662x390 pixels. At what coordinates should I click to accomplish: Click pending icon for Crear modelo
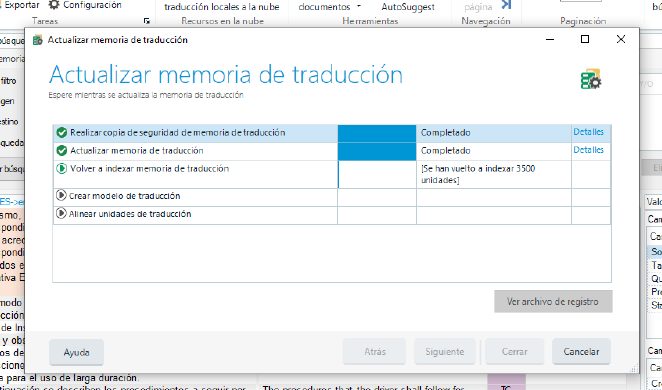[x=61, y=195]
